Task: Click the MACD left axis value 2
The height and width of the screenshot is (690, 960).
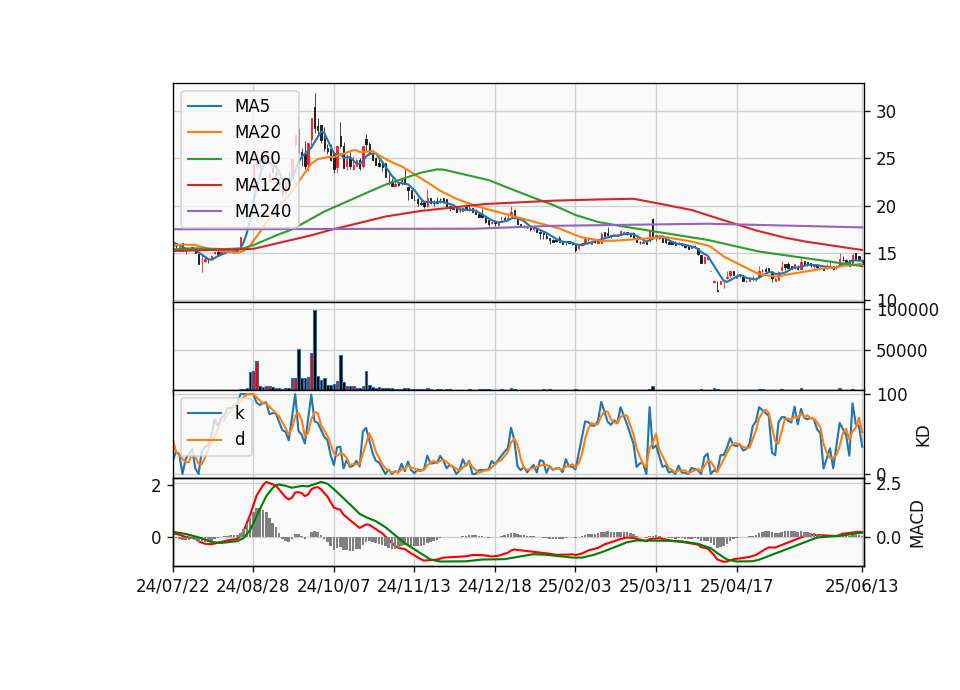Action: (157, 486)
